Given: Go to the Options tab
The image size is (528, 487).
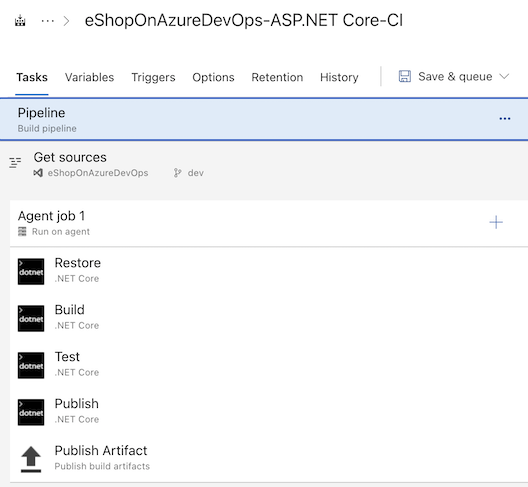Looking at the screenshot, I should (213, 77).
